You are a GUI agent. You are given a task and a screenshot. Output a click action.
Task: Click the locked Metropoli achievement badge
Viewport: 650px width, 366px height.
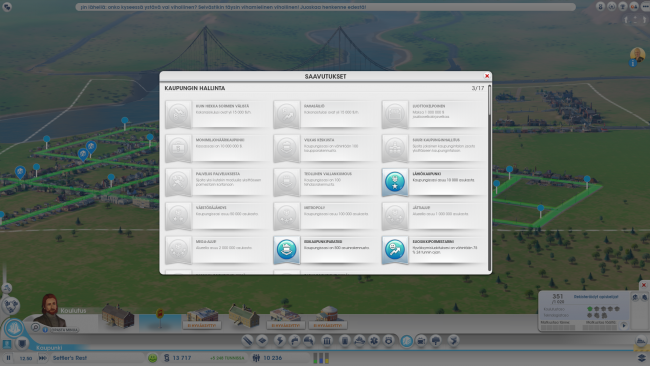[x=286, y=216]
